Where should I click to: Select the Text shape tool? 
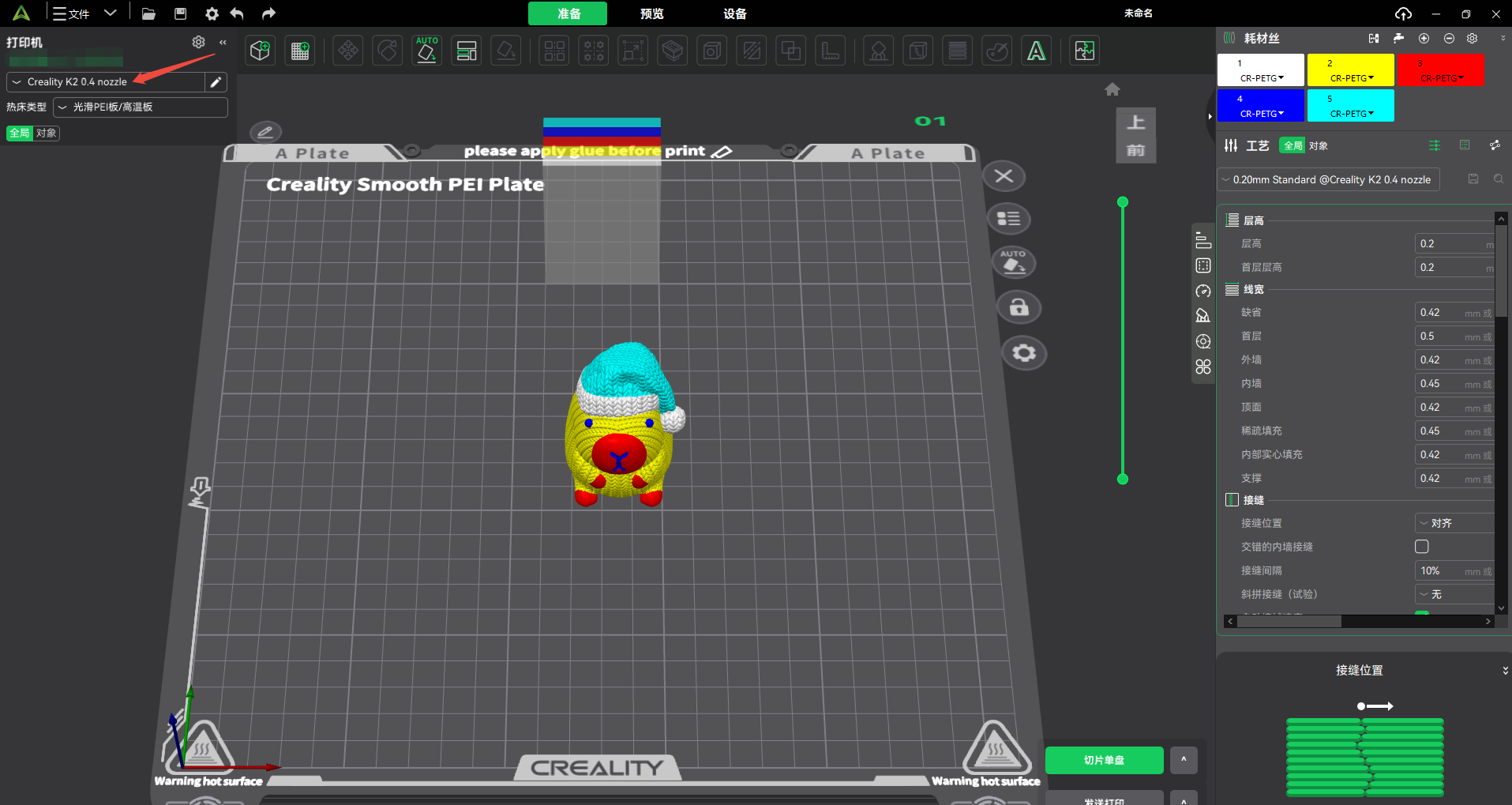point(1037,51)
